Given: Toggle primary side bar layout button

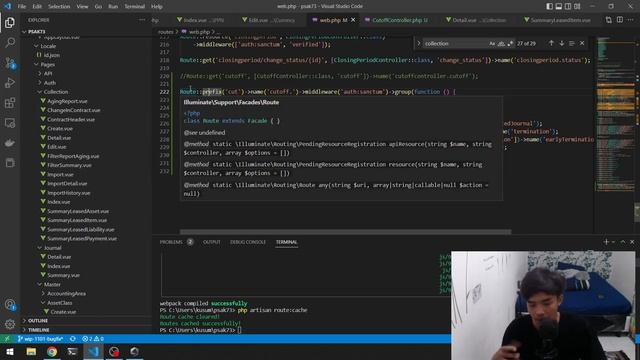Looking at the screenshot, I should pyautogui.click(x=549, y=6).
